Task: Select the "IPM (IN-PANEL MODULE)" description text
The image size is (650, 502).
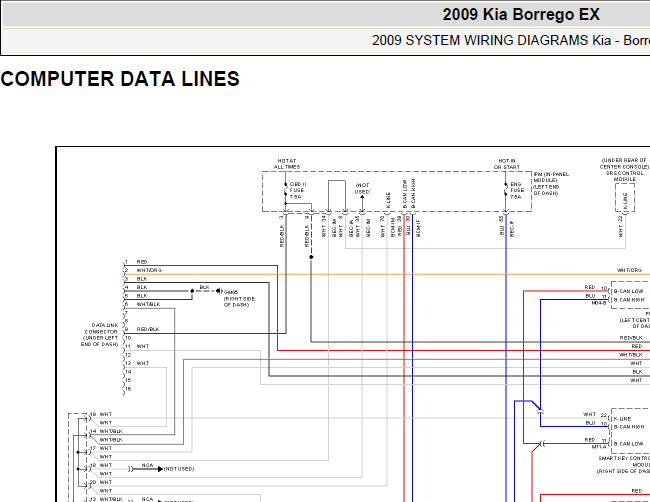Action: (551, 184)
